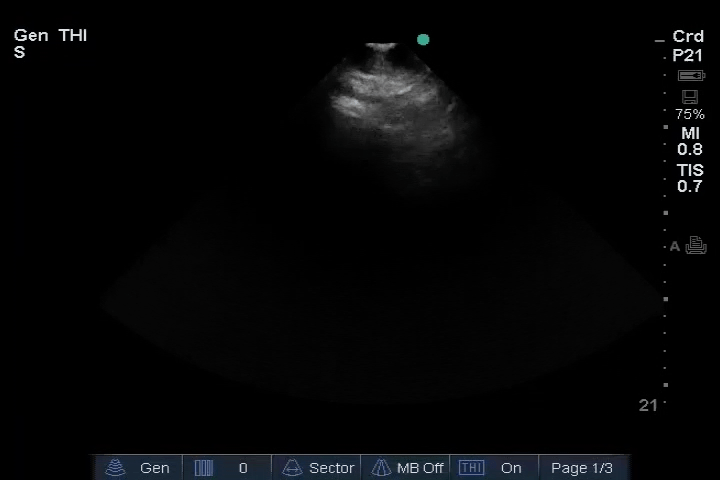Click the MB multibeam icon
The height and width of the screenshot is (480, 720).
coord(381,468)
